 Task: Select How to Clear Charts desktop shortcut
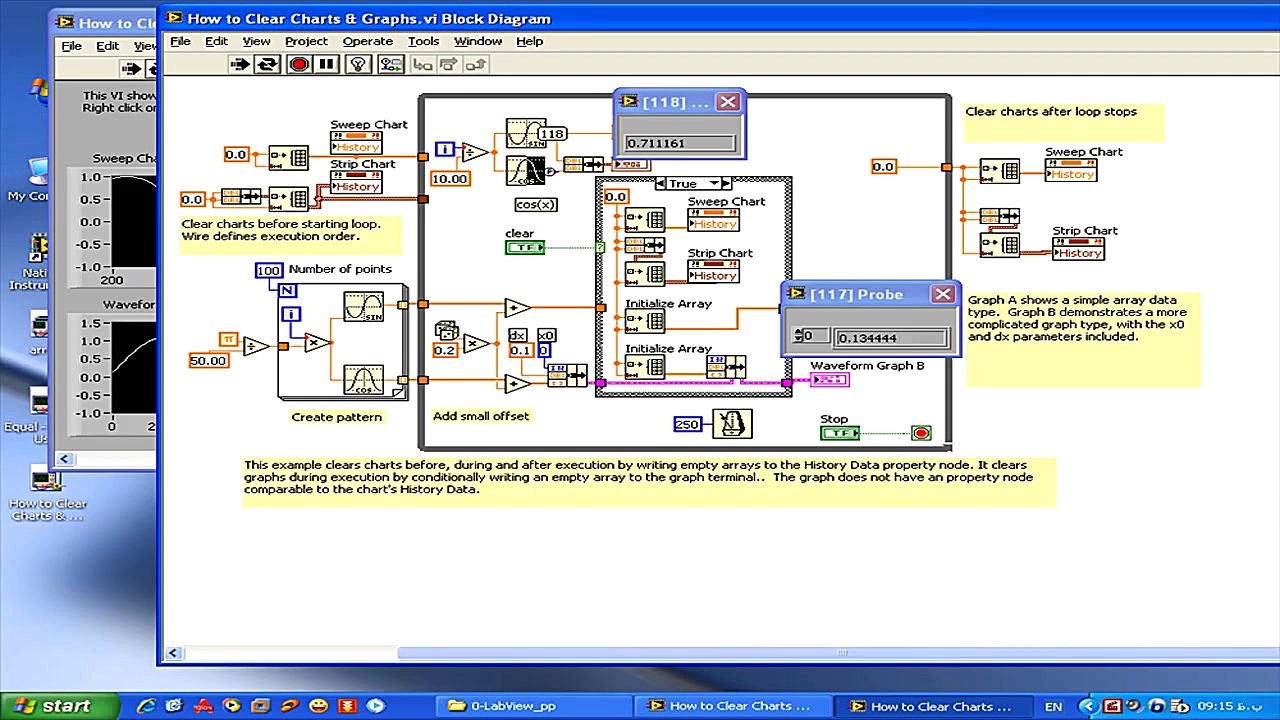pyautogui.click(x=47, y=496)
